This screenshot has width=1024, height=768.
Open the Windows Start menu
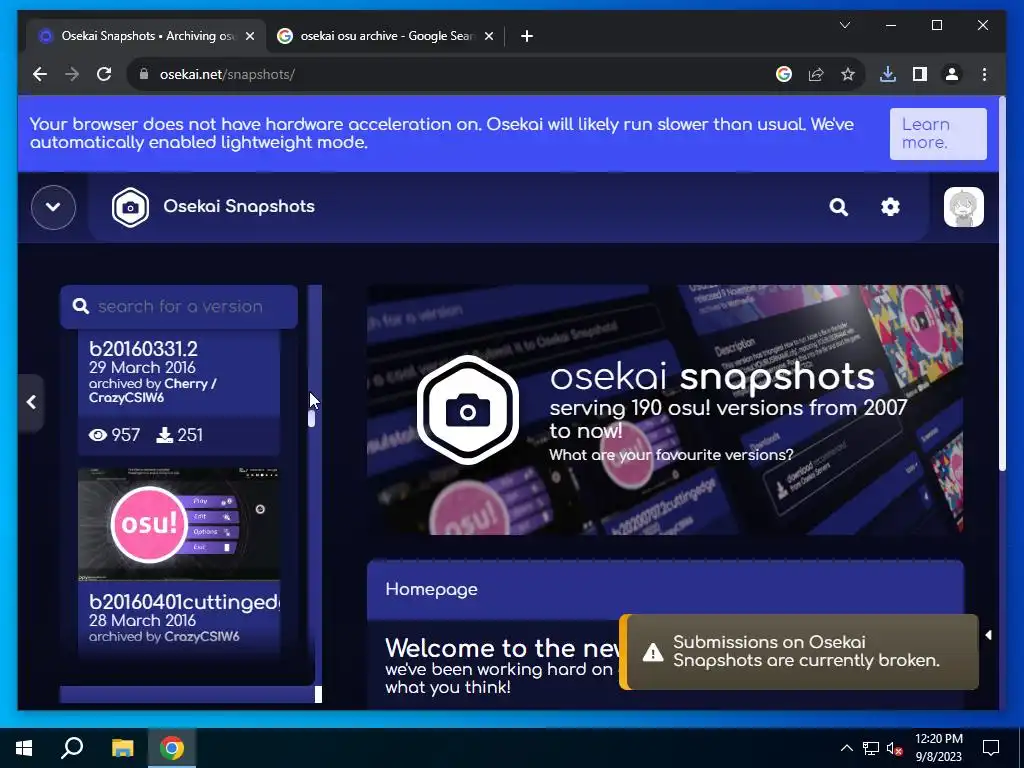[x=24, y=748]
